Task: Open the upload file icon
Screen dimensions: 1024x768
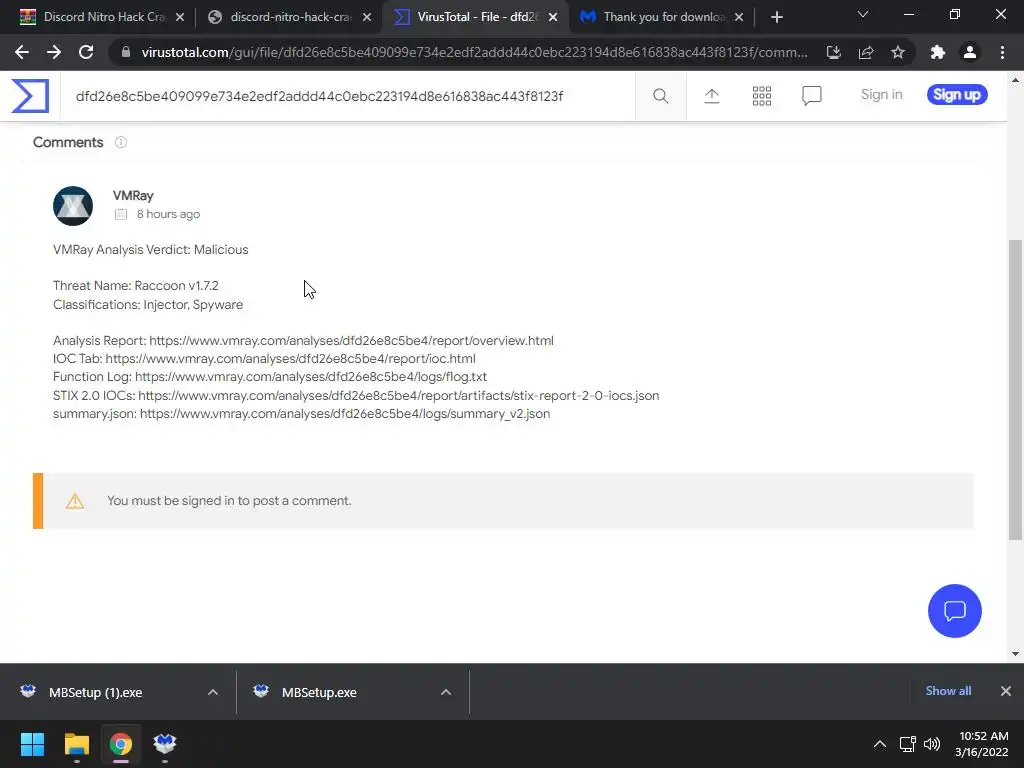Action: click(x=712, y=96)
